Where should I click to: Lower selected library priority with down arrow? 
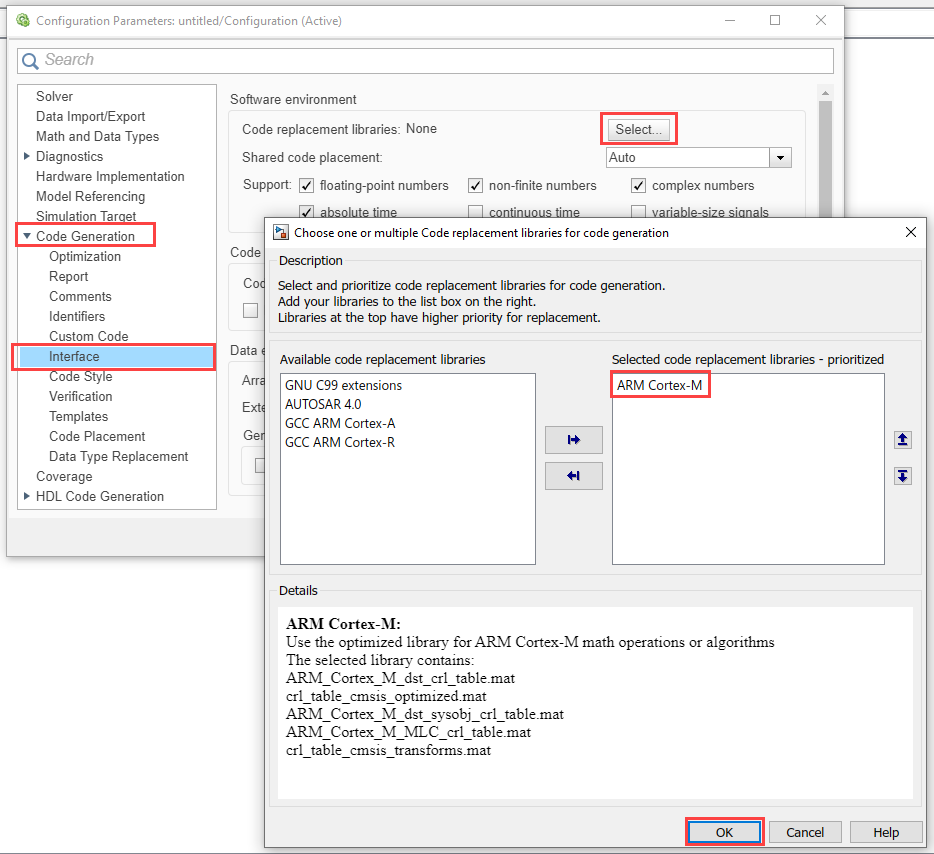point(902,476)
